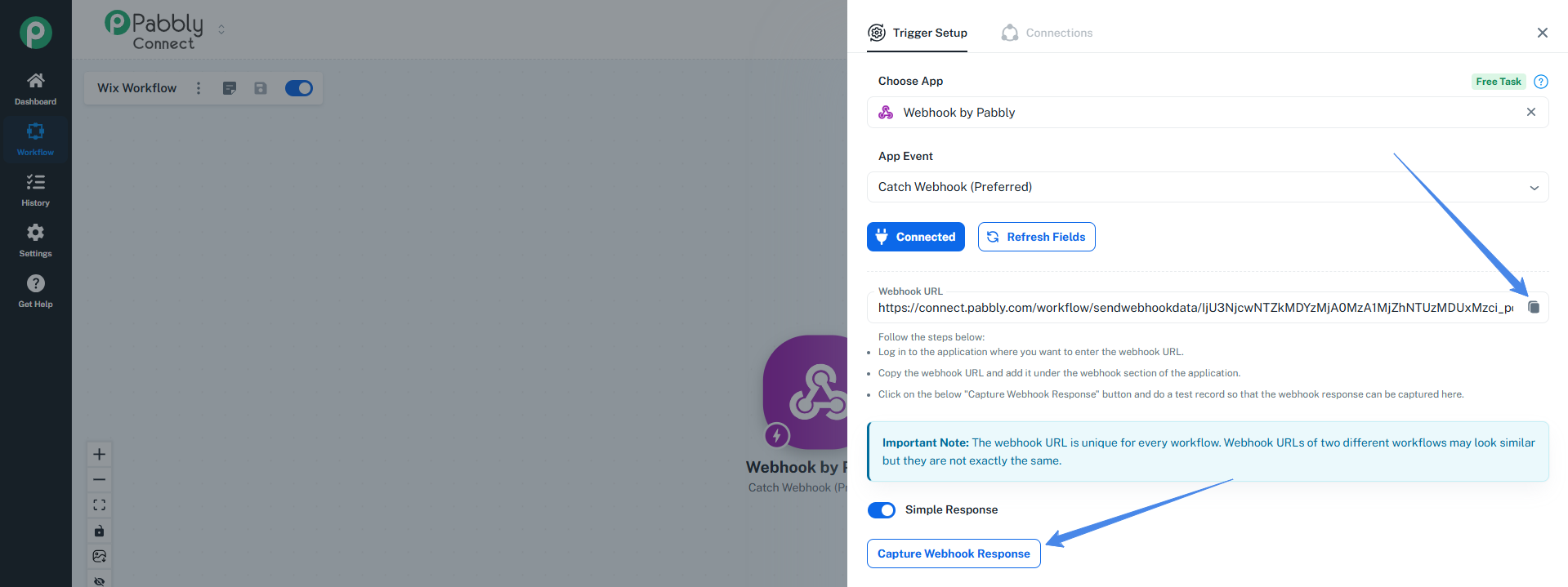
Task: Click the Refresh Fields button
Action: [x=1036, y=237]
